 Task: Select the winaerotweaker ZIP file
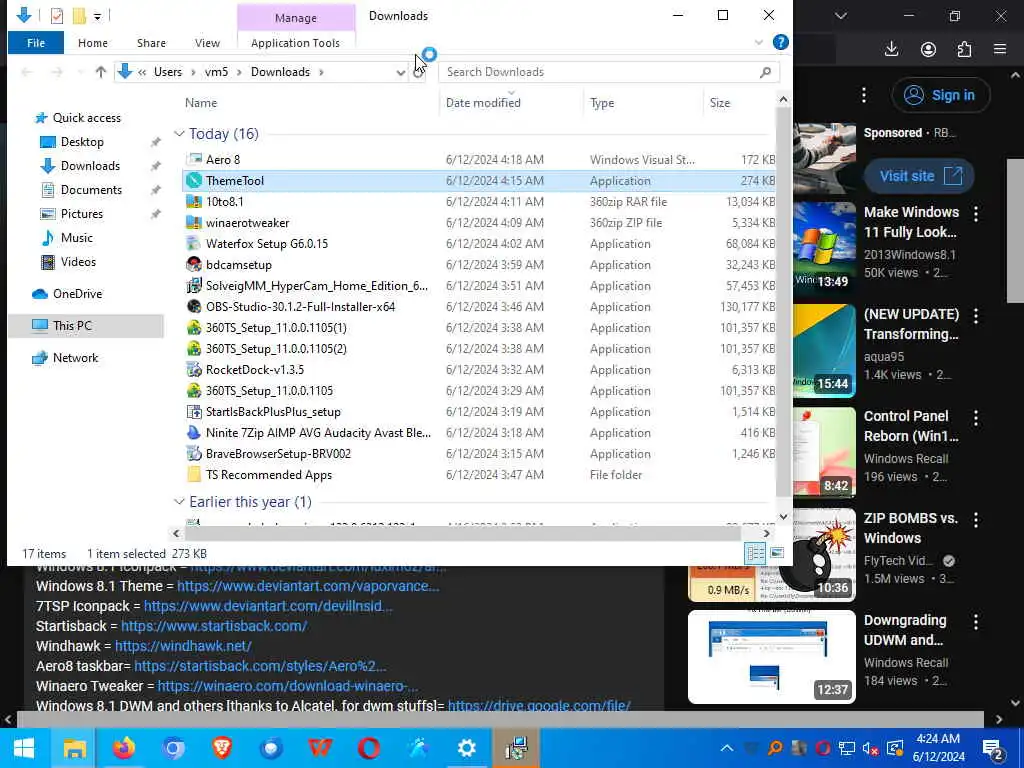click(248, 223)
